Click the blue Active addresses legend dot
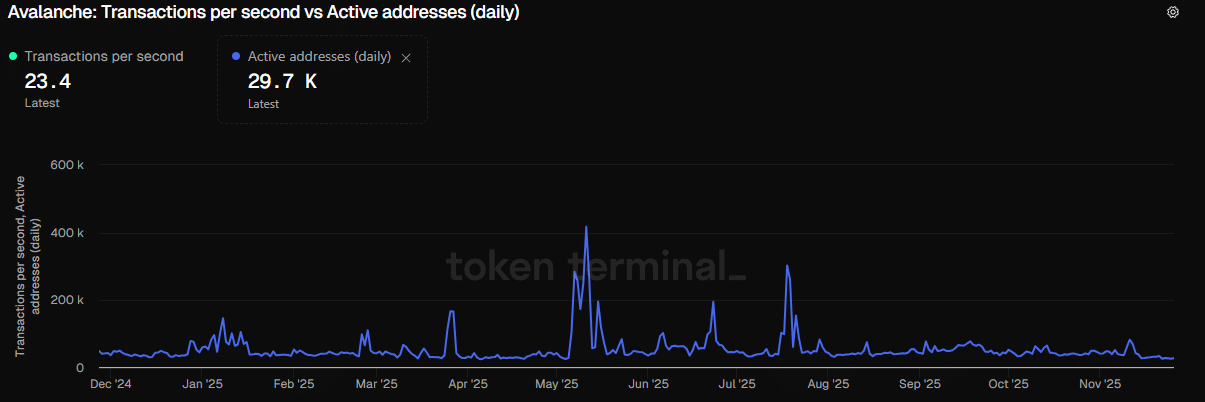 click(x=236, y=57)
